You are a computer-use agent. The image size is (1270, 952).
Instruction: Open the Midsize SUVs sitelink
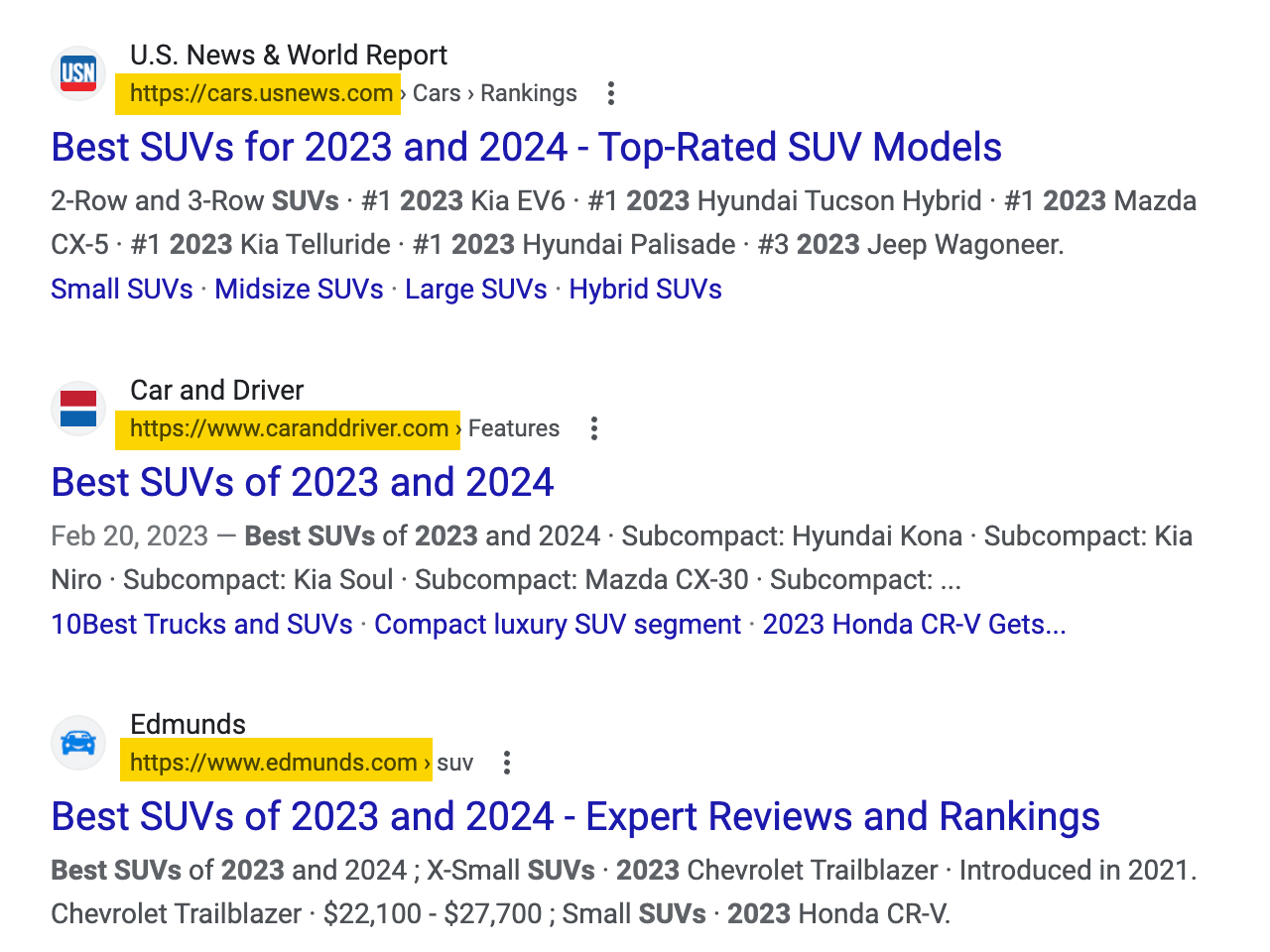[299, 289]
